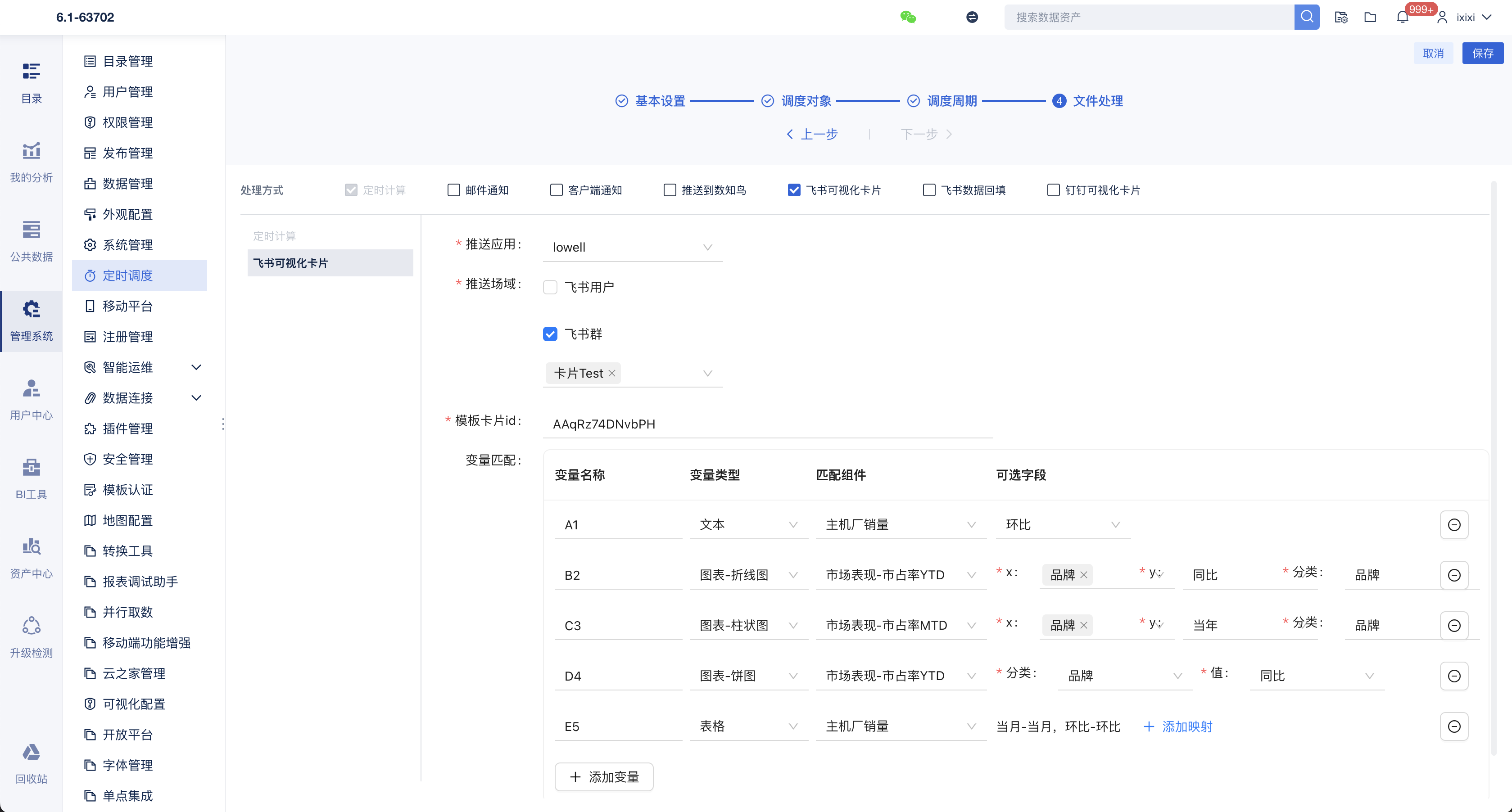Click the 保存 button

pos(1482,54)
